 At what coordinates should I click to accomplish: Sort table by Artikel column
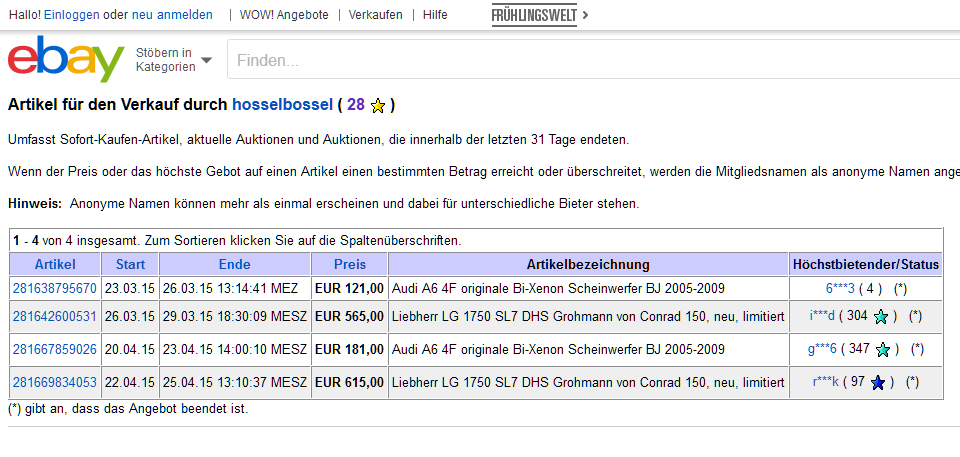coord(55,265)
